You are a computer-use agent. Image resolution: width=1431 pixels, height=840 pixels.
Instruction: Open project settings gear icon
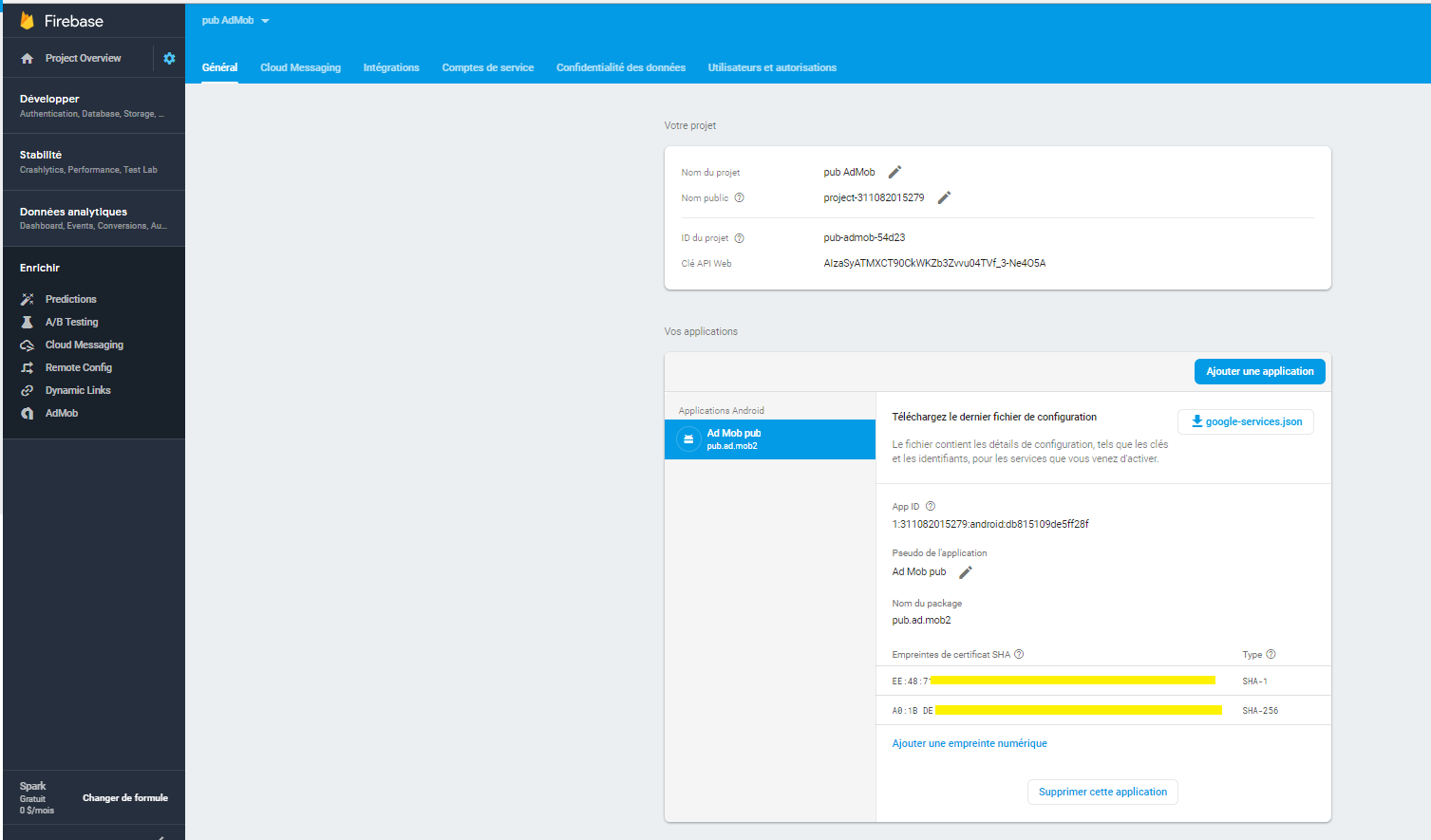pos(169,58)
